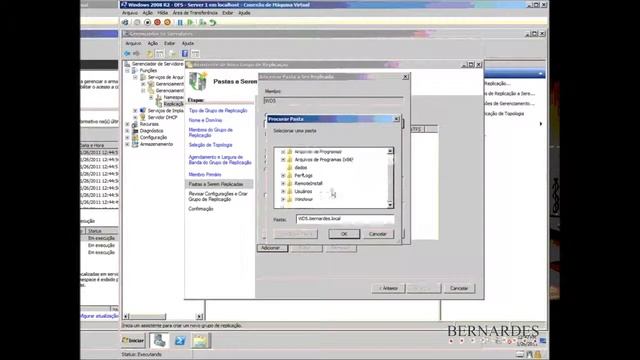Expand the PerfLogs folder node

[x=283, y=176]
